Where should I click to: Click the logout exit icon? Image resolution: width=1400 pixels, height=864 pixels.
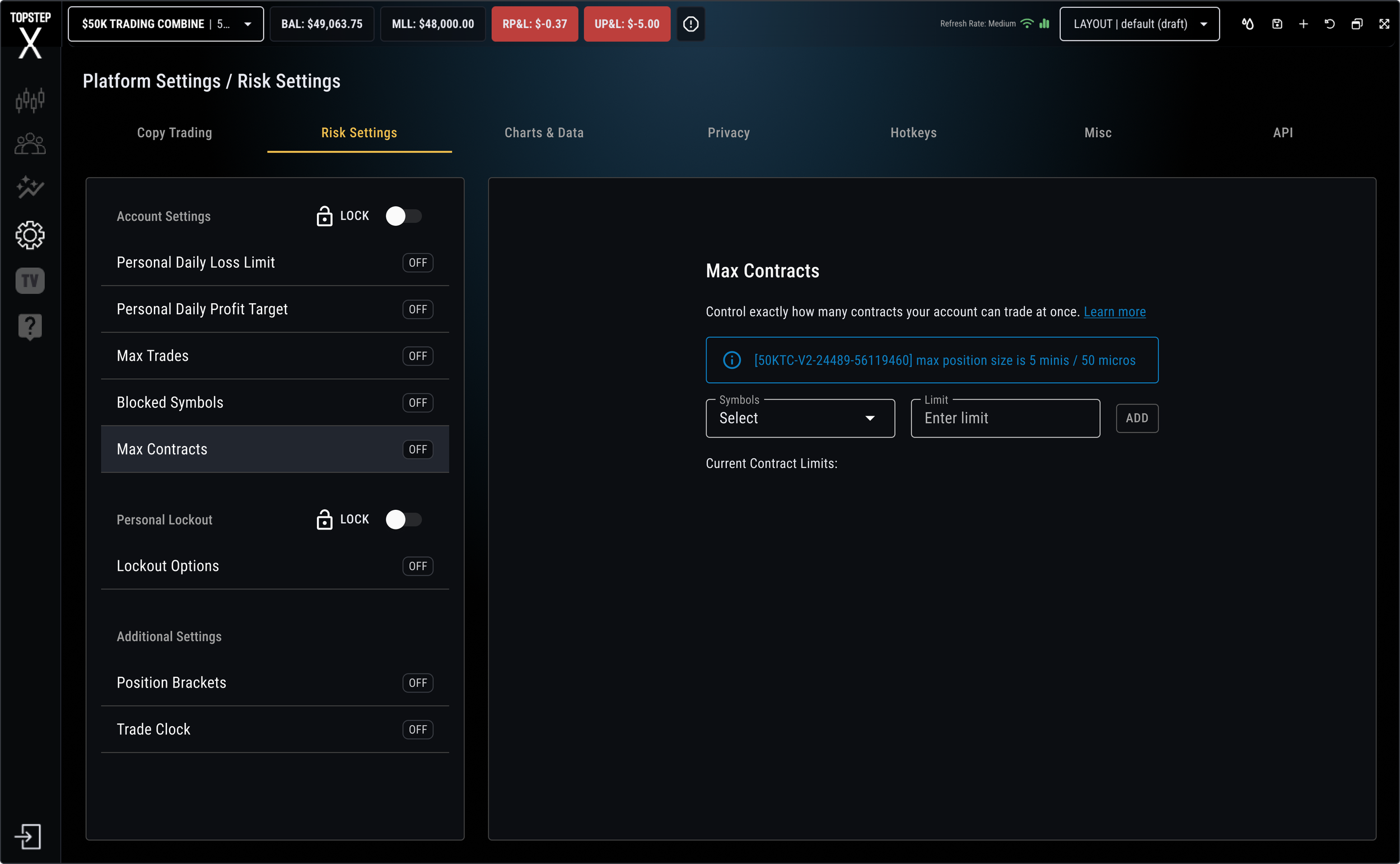(28, 837)
